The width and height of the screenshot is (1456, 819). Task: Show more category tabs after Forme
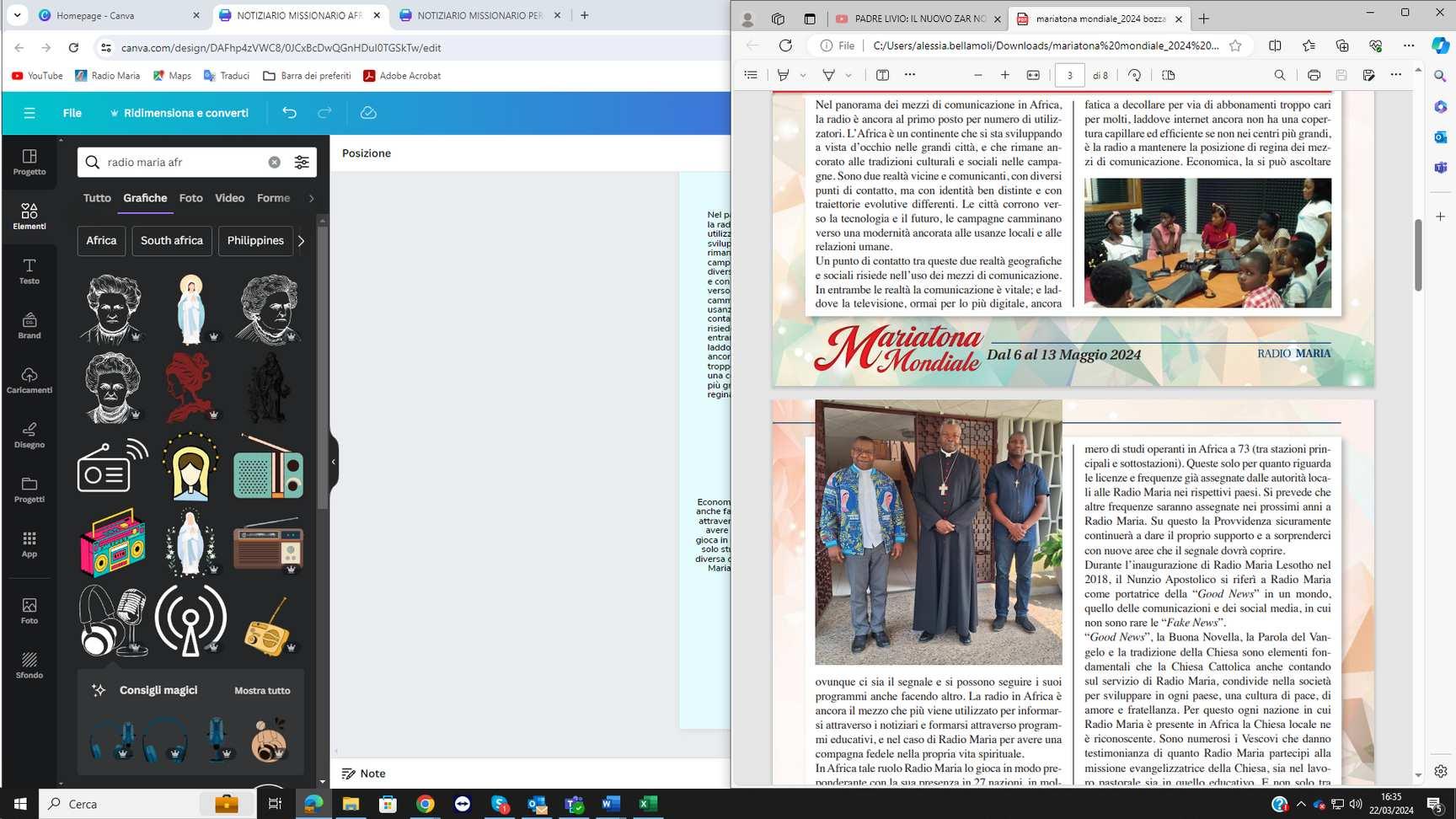311,198
